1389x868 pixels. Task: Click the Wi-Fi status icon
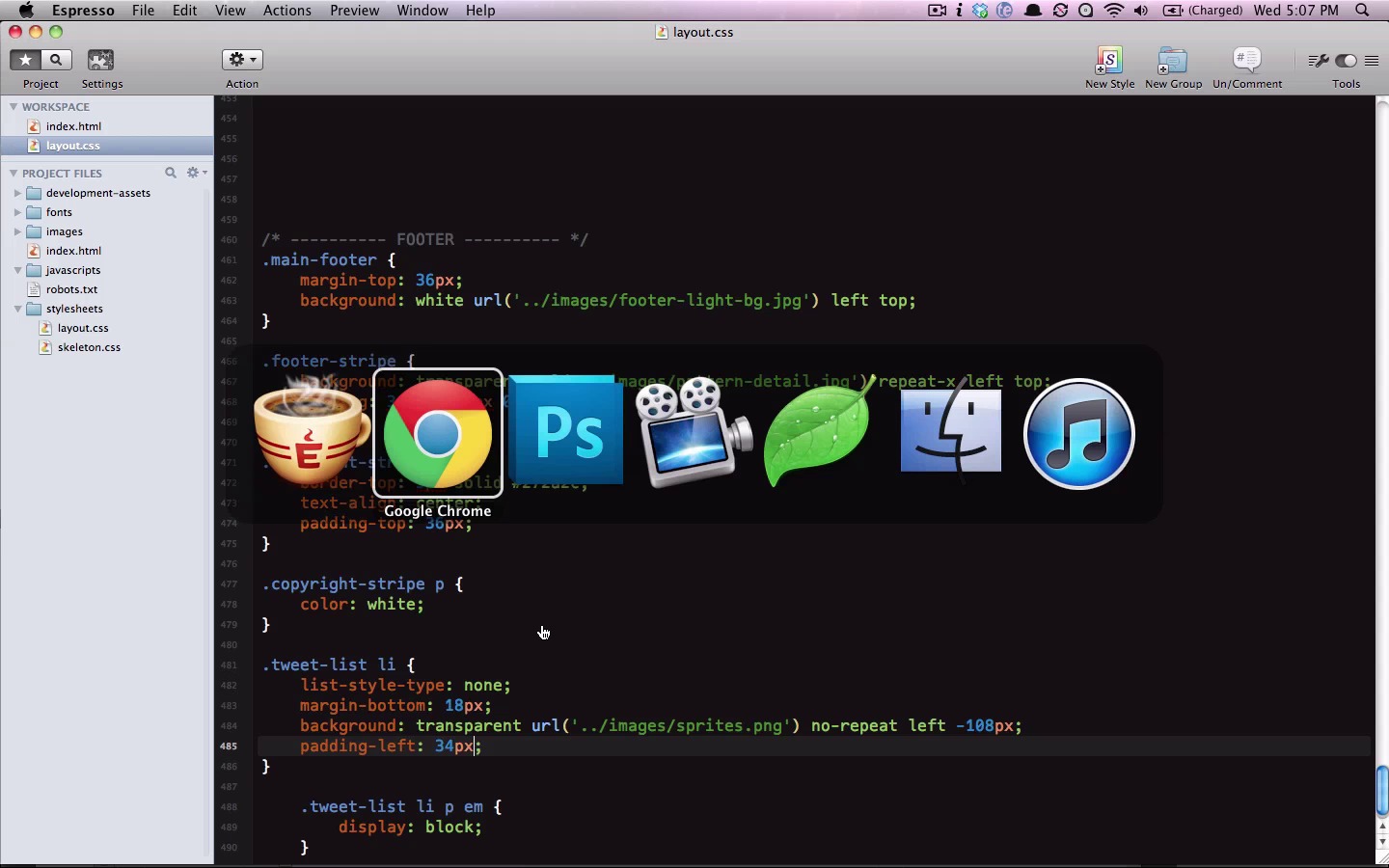click(x=1114, y=11)
